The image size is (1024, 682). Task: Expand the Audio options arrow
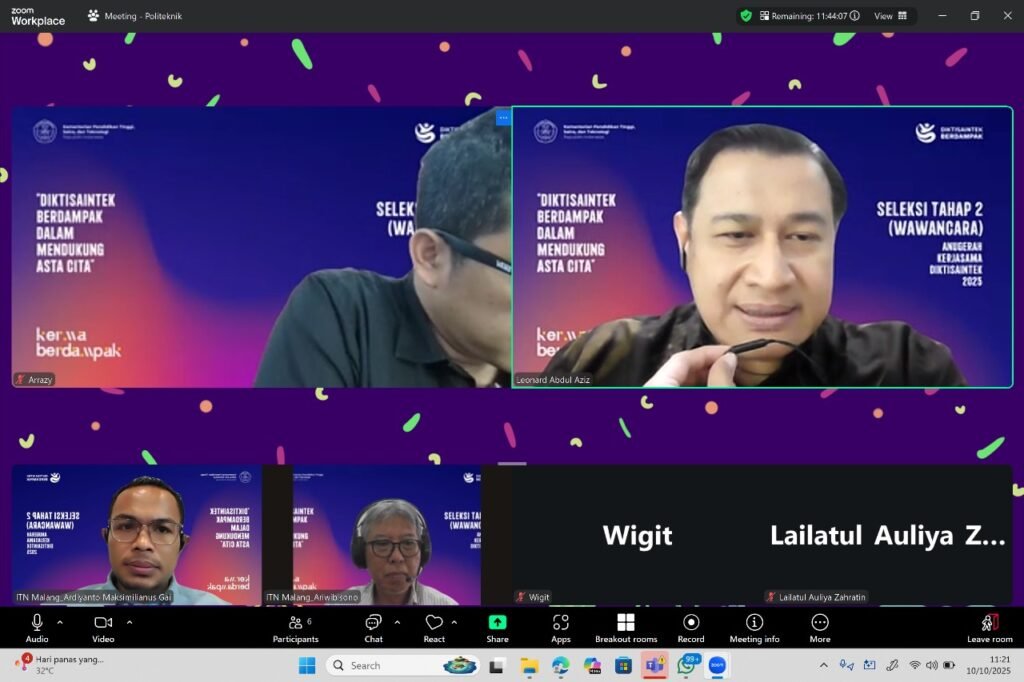coord(60,622)
